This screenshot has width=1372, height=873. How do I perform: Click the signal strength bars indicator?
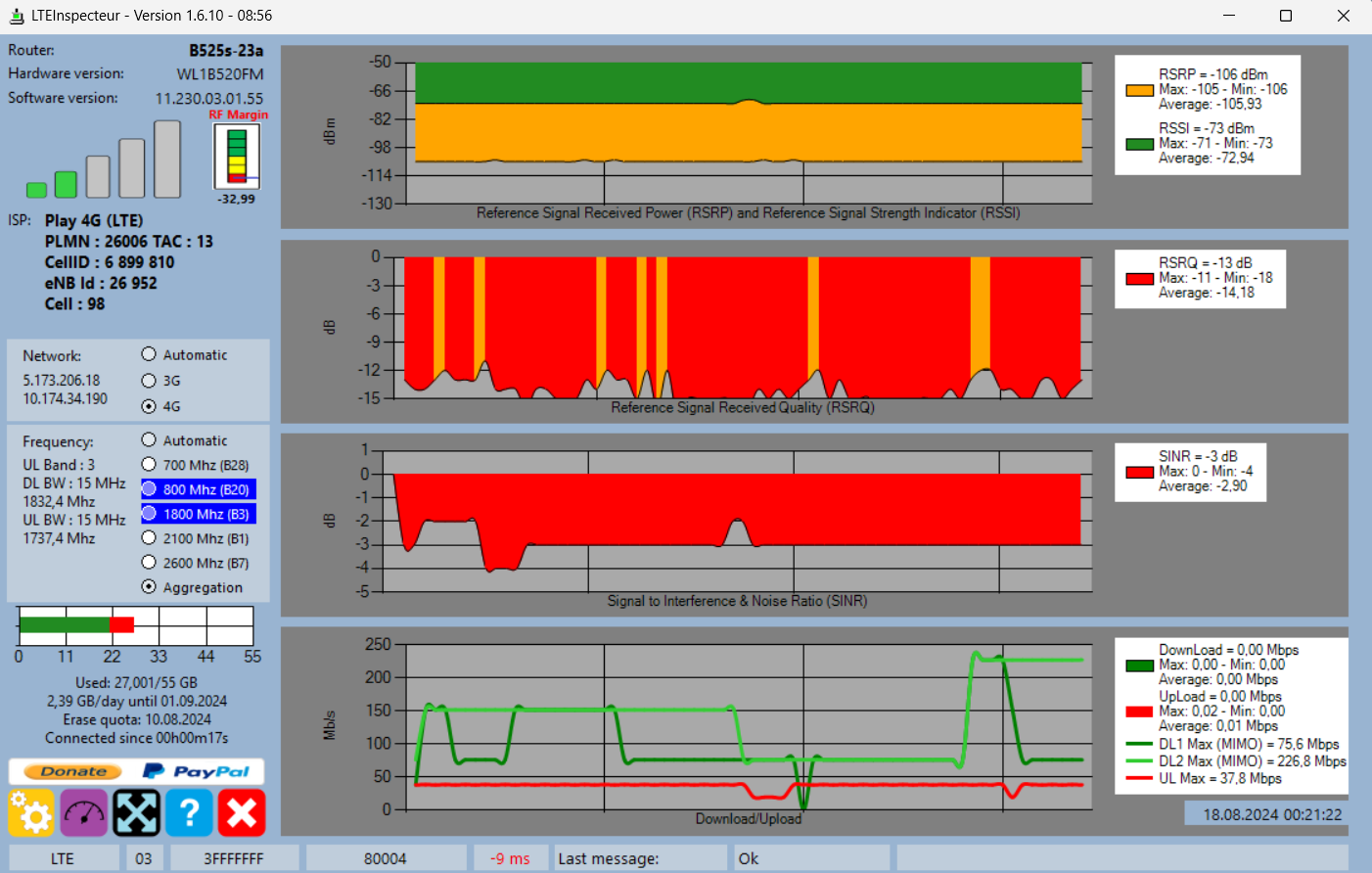pos(104,160)
